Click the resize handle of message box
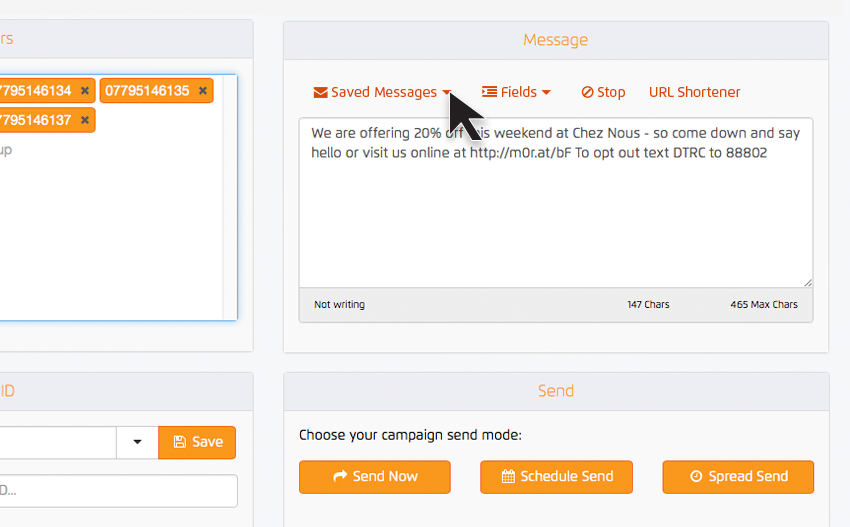Image resolution: width=850 pixels, height=527 pixels. point(808,282)
